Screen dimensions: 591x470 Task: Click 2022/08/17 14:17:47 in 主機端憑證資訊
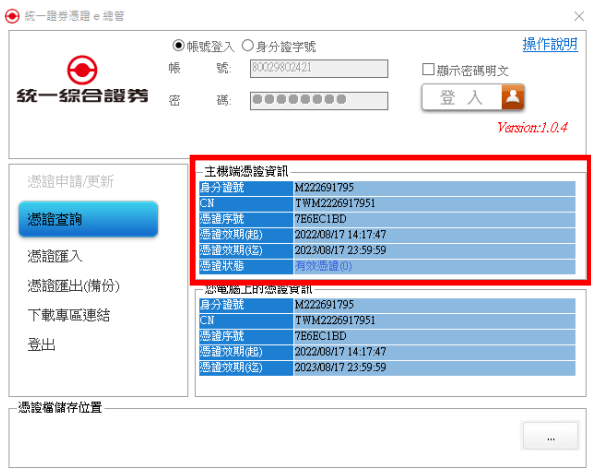click(340, 235)
